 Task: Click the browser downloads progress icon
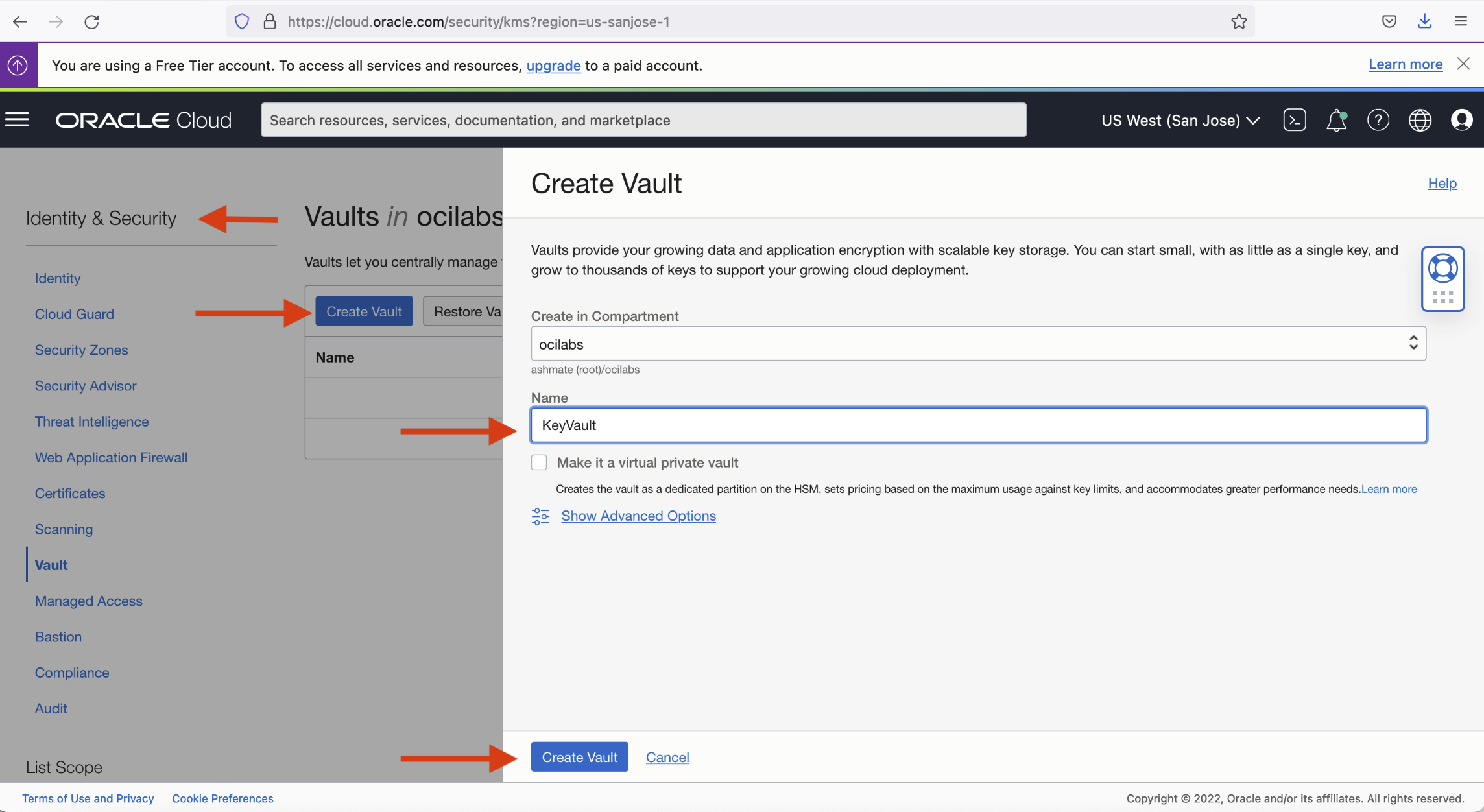[x=1424, y=21]
